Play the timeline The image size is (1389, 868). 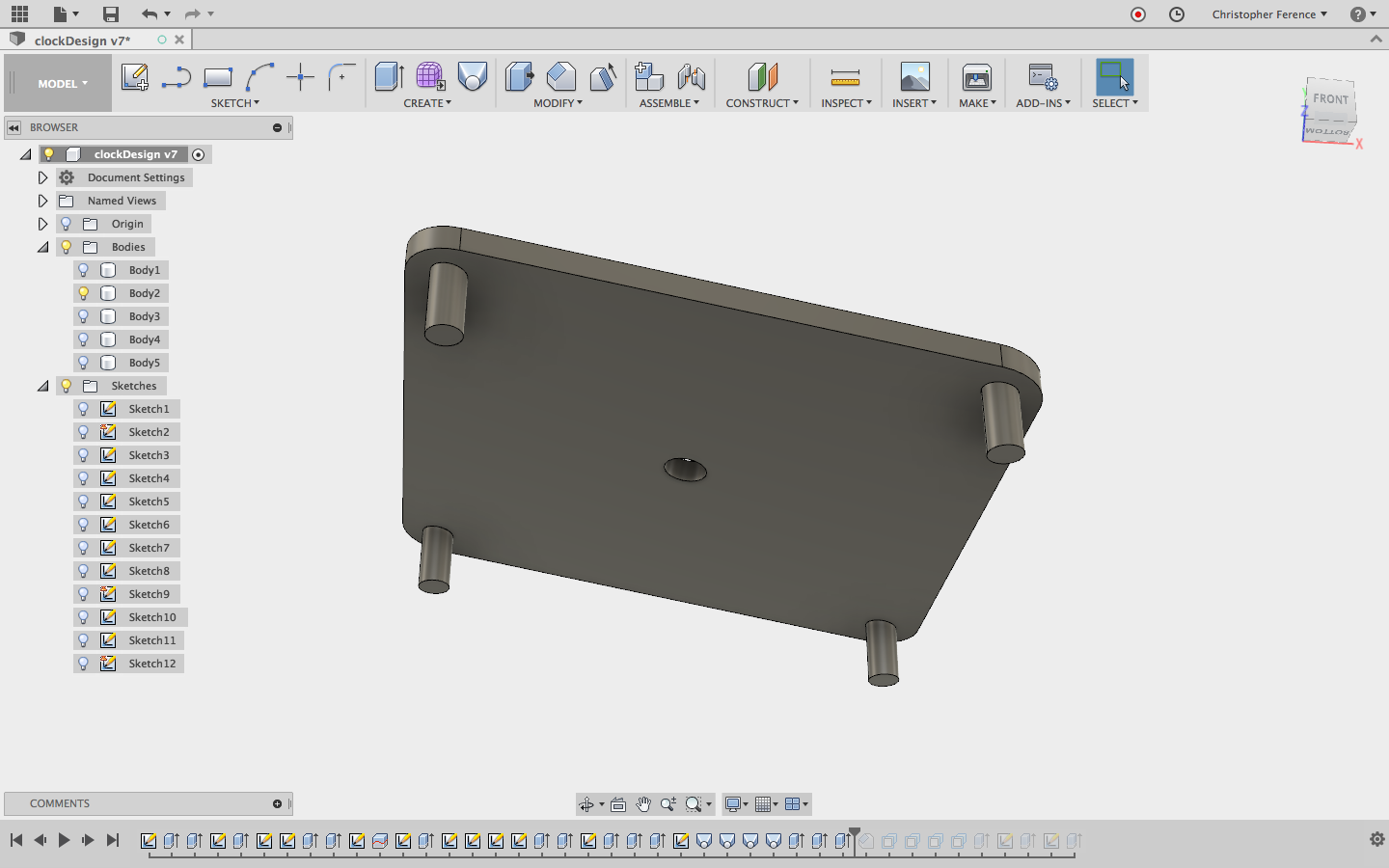tap(64, 840)
